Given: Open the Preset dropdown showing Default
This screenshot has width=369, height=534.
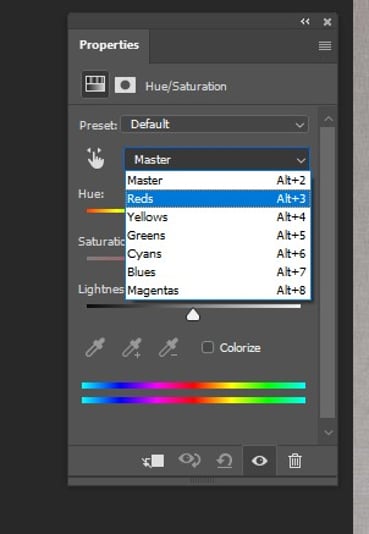Looking at the screenshot, I should [215, 124].
